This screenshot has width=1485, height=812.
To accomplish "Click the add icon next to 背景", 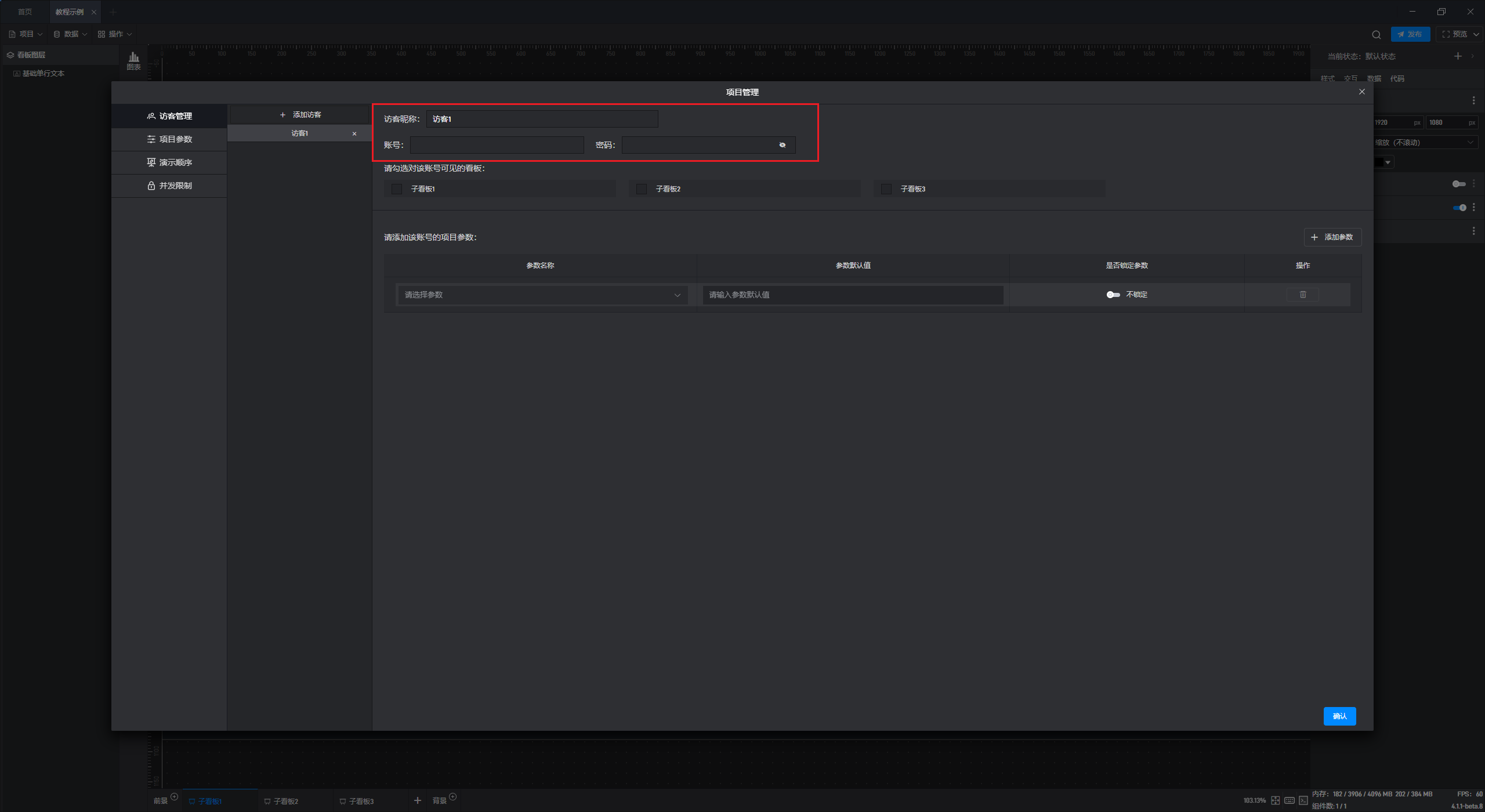I will (453, 797).
